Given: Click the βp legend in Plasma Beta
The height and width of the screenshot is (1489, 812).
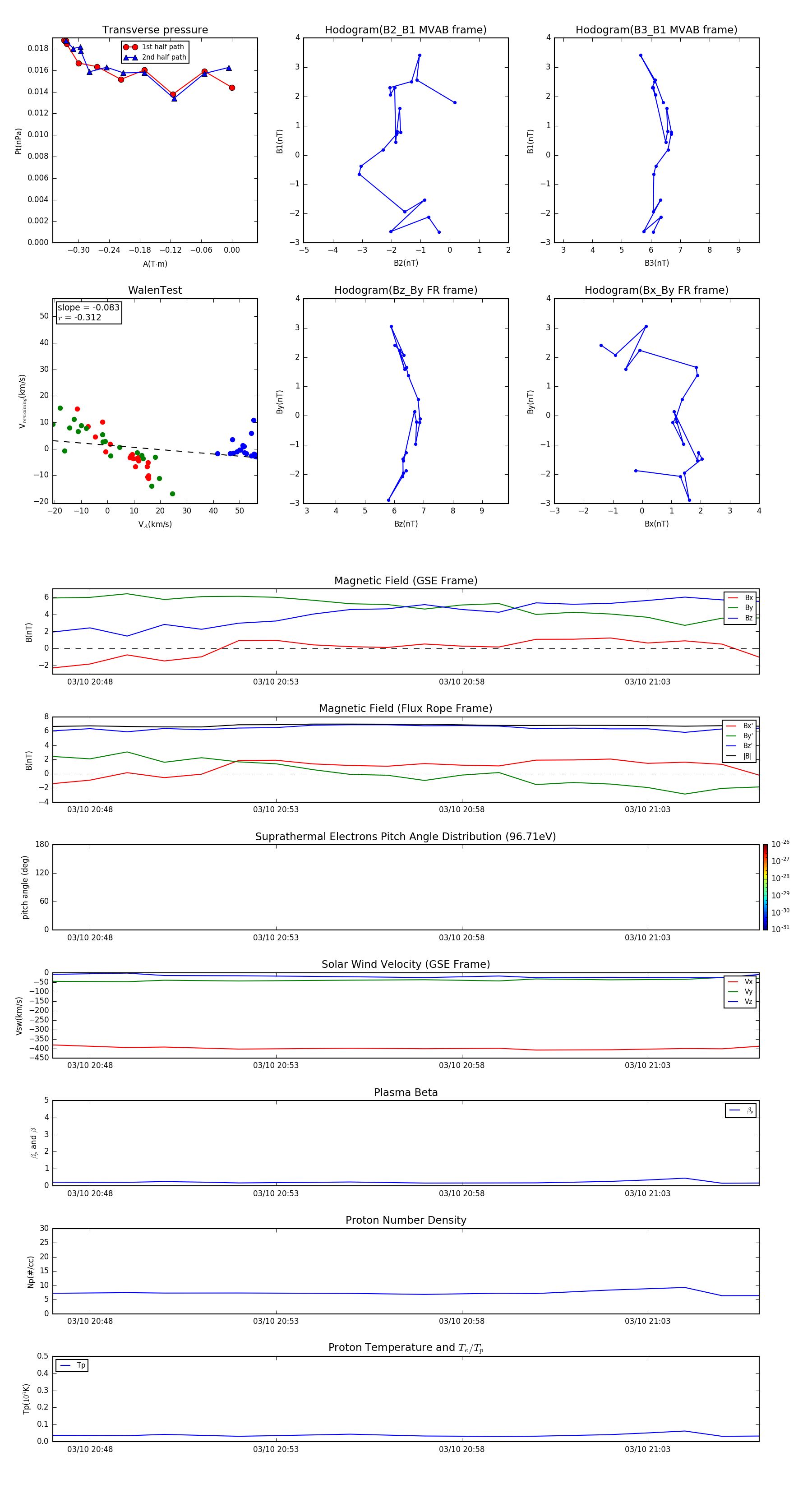Looking at the screenshot, I should tap(740, 1110).
